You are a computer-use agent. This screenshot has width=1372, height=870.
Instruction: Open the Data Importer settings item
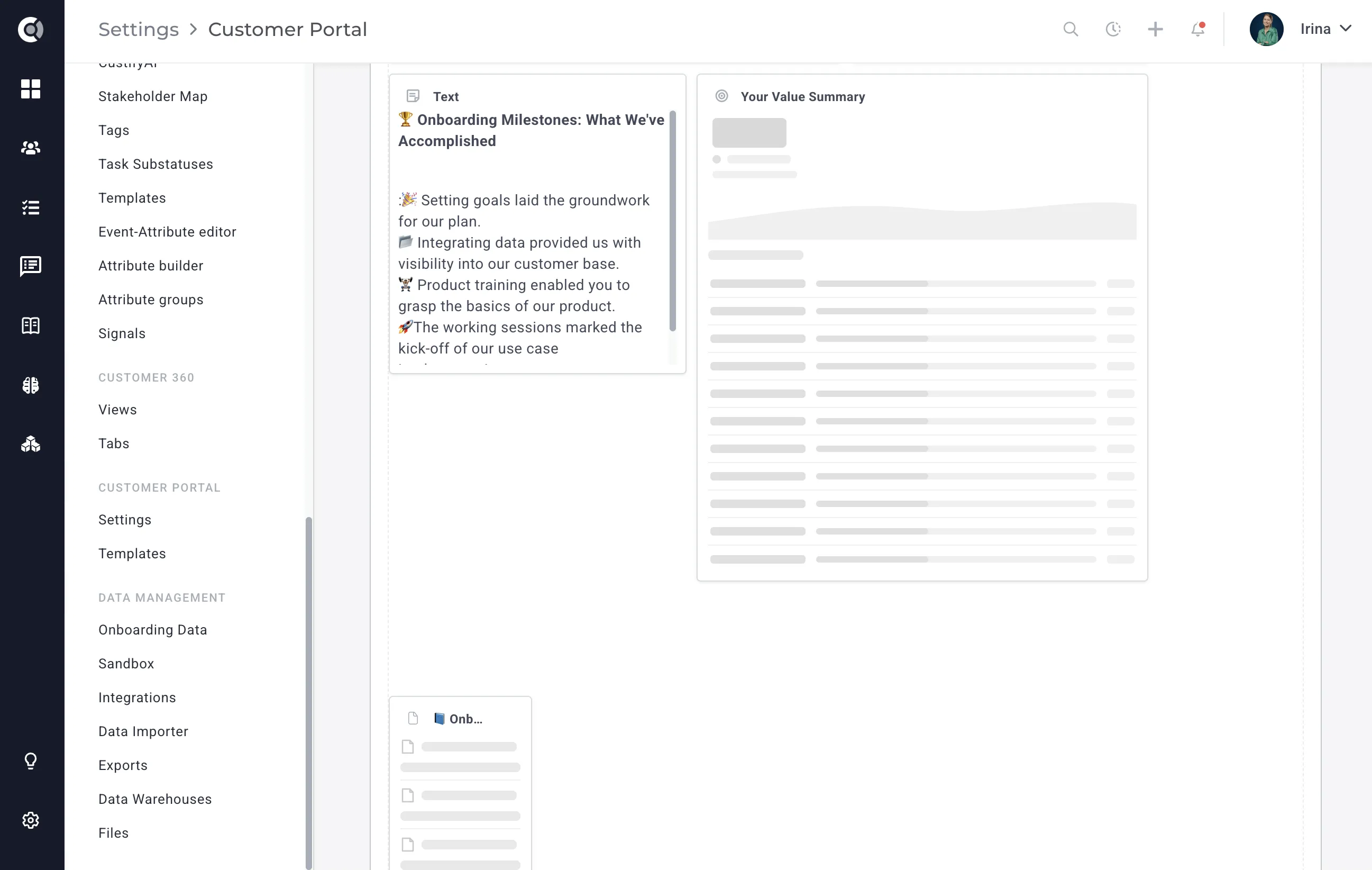143,731
